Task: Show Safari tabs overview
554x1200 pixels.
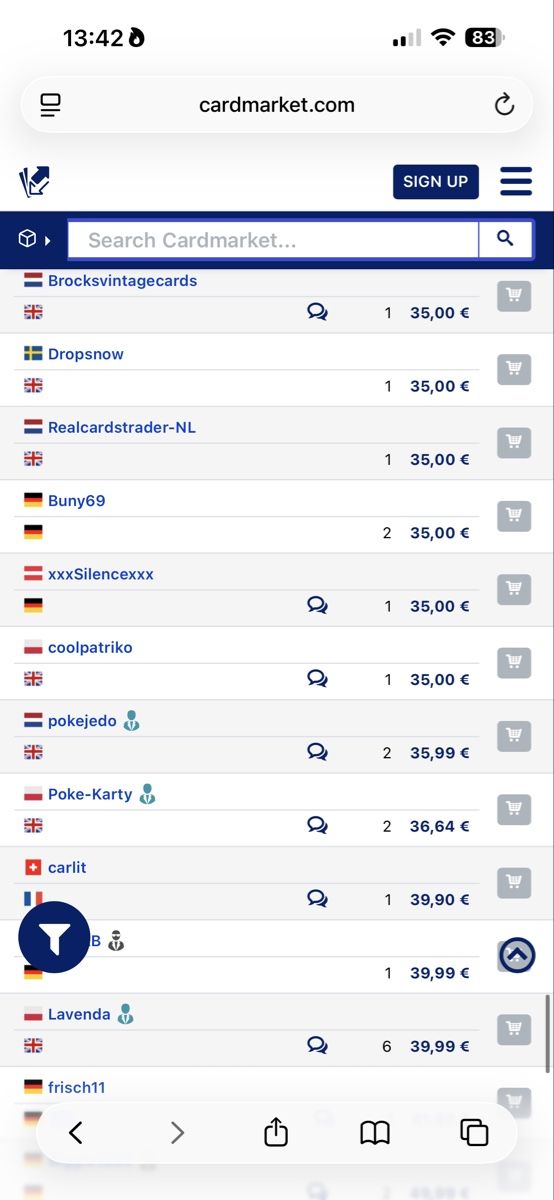Action: [x=474, y=1132]
